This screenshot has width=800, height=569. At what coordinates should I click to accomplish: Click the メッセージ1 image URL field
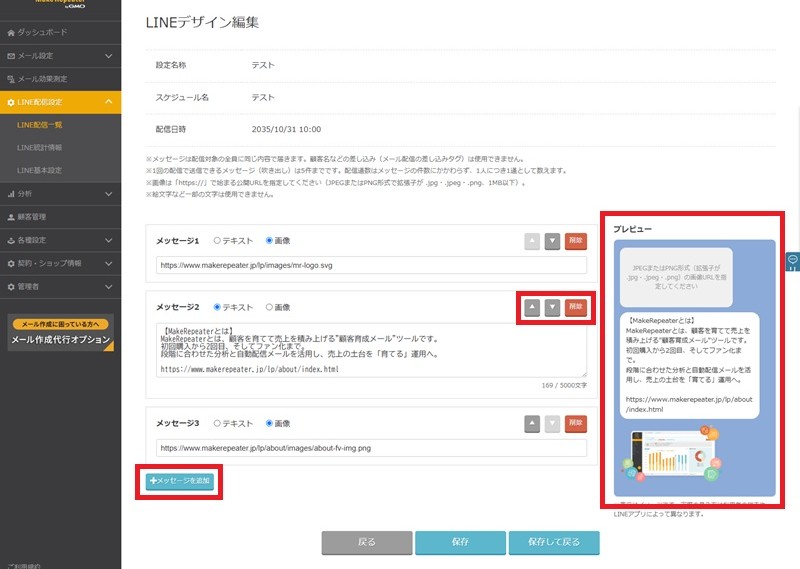(371, 265)
